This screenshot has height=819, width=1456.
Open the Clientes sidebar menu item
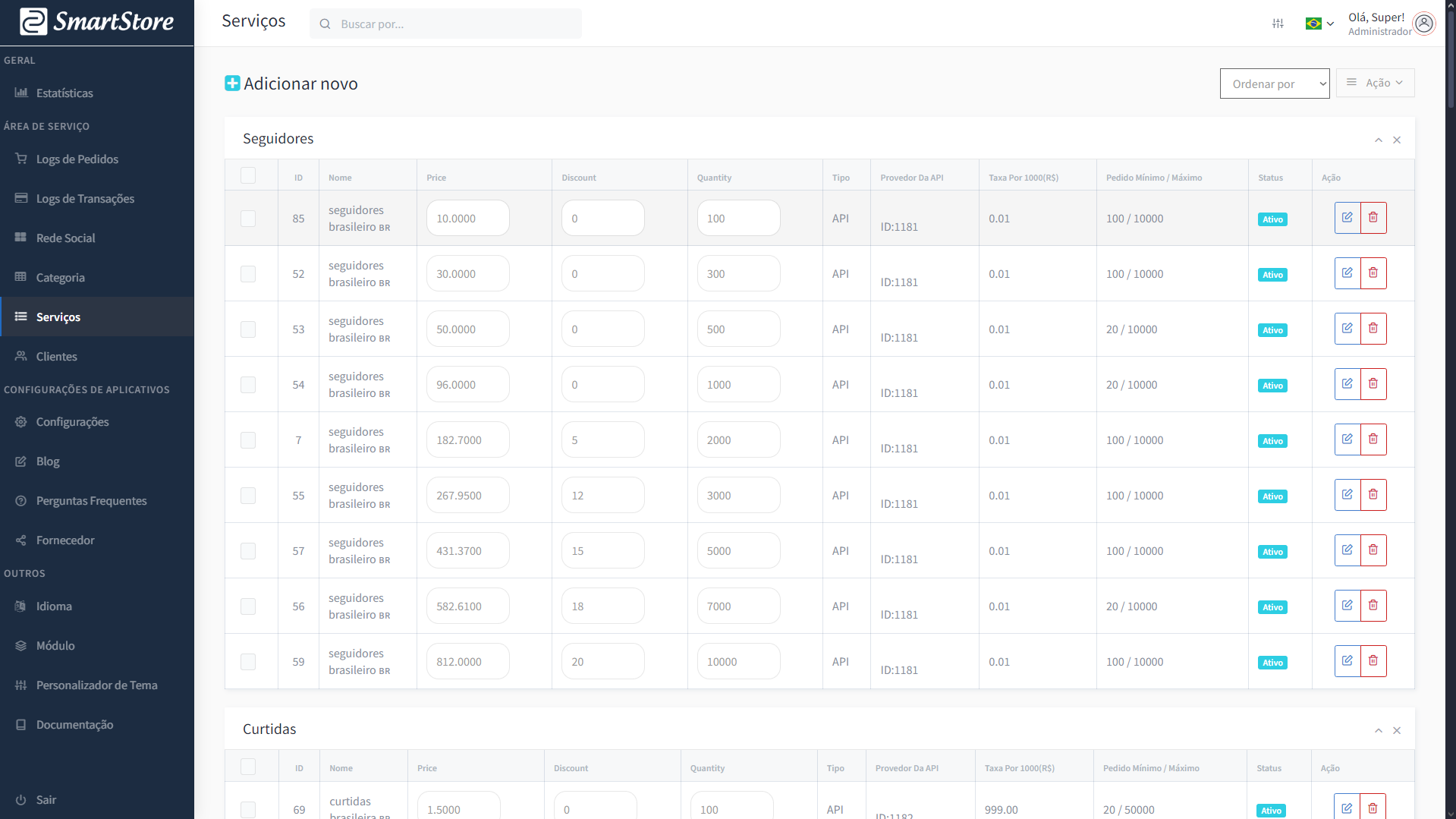(57, 357)
